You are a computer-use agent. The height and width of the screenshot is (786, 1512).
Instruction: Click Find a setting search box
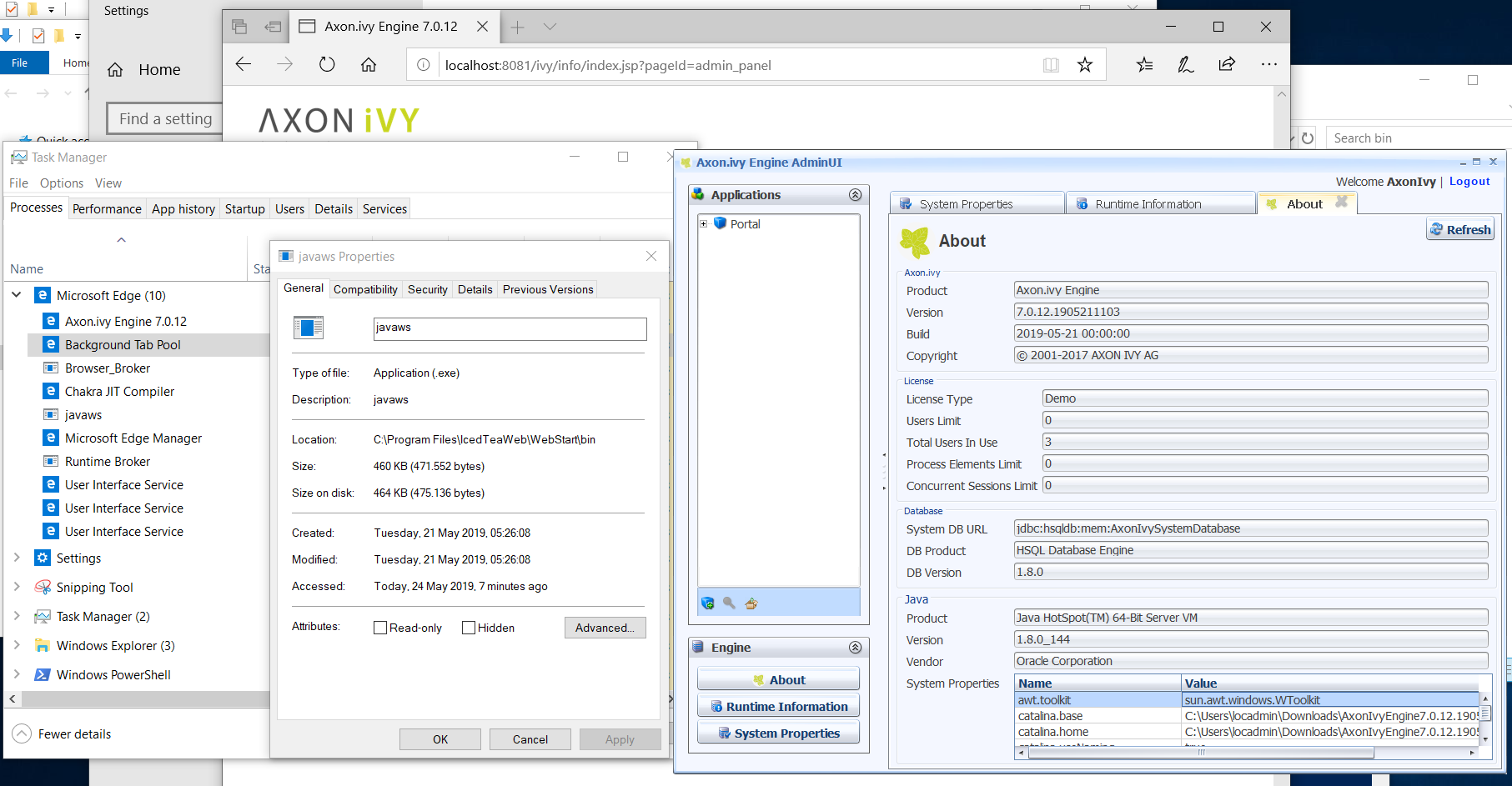pyautogui.click(x=165, y=118)
